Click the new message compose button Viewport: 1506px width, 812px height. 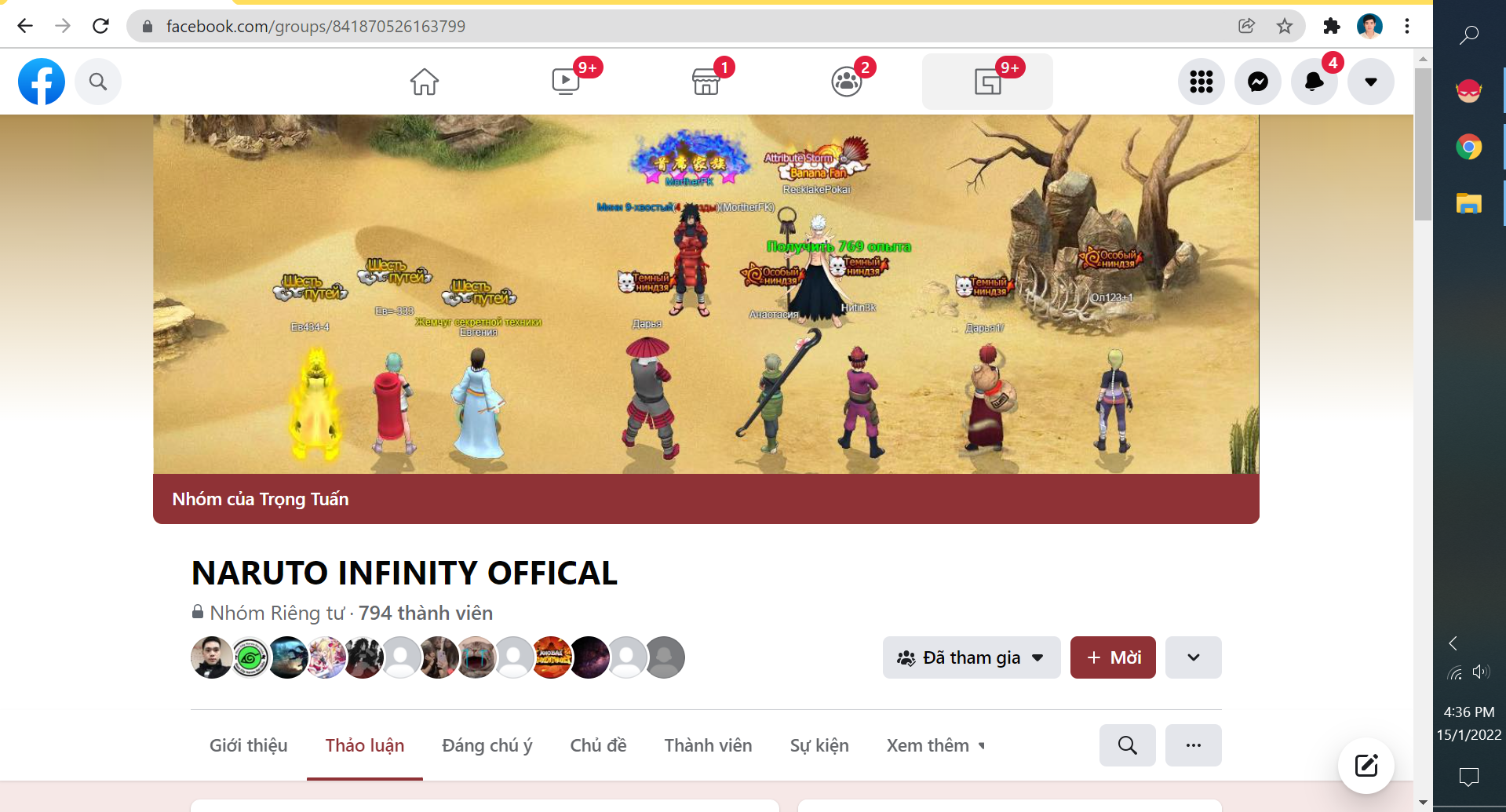[1366, 766]
